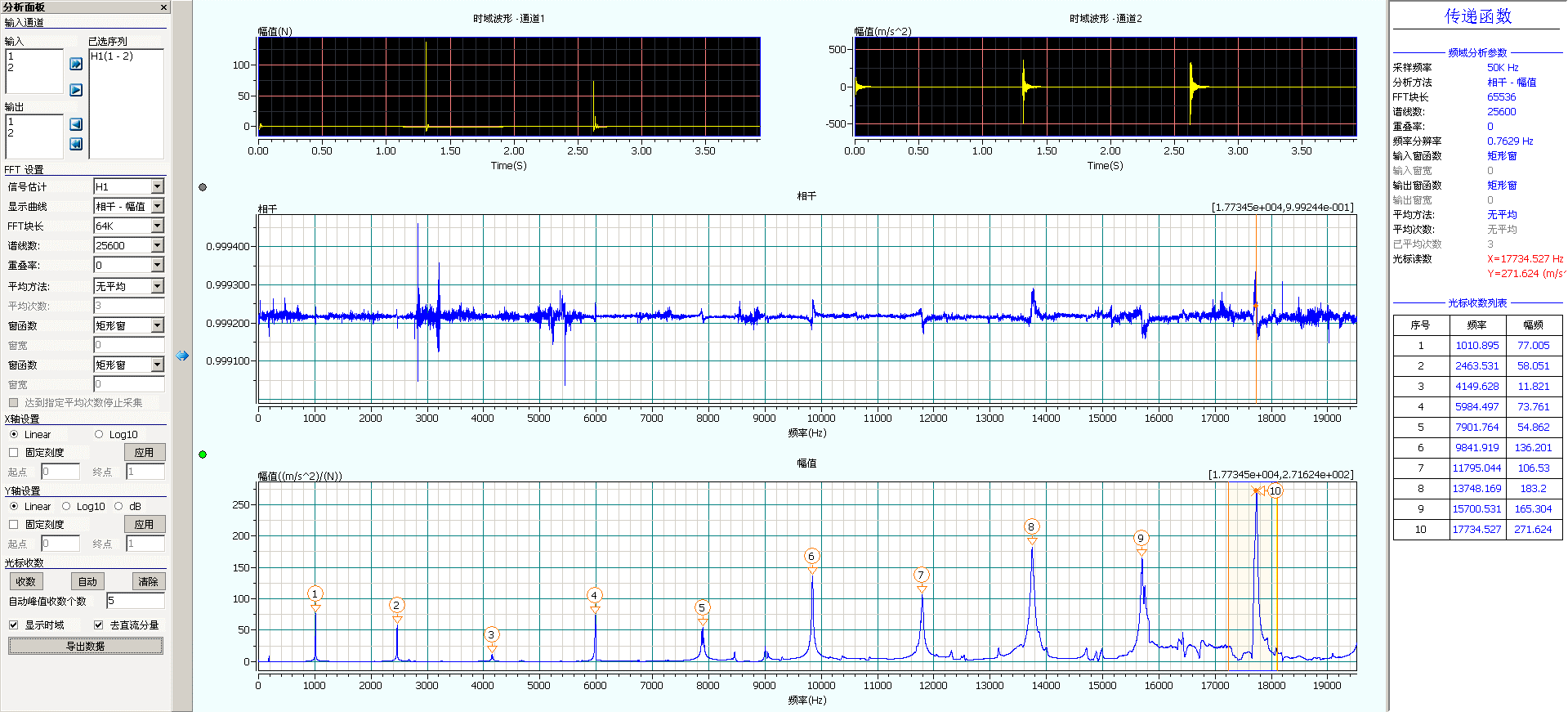Click the blue panel collapse arrow icon
The image size is (1568, 712).
(x=182, y=356)
